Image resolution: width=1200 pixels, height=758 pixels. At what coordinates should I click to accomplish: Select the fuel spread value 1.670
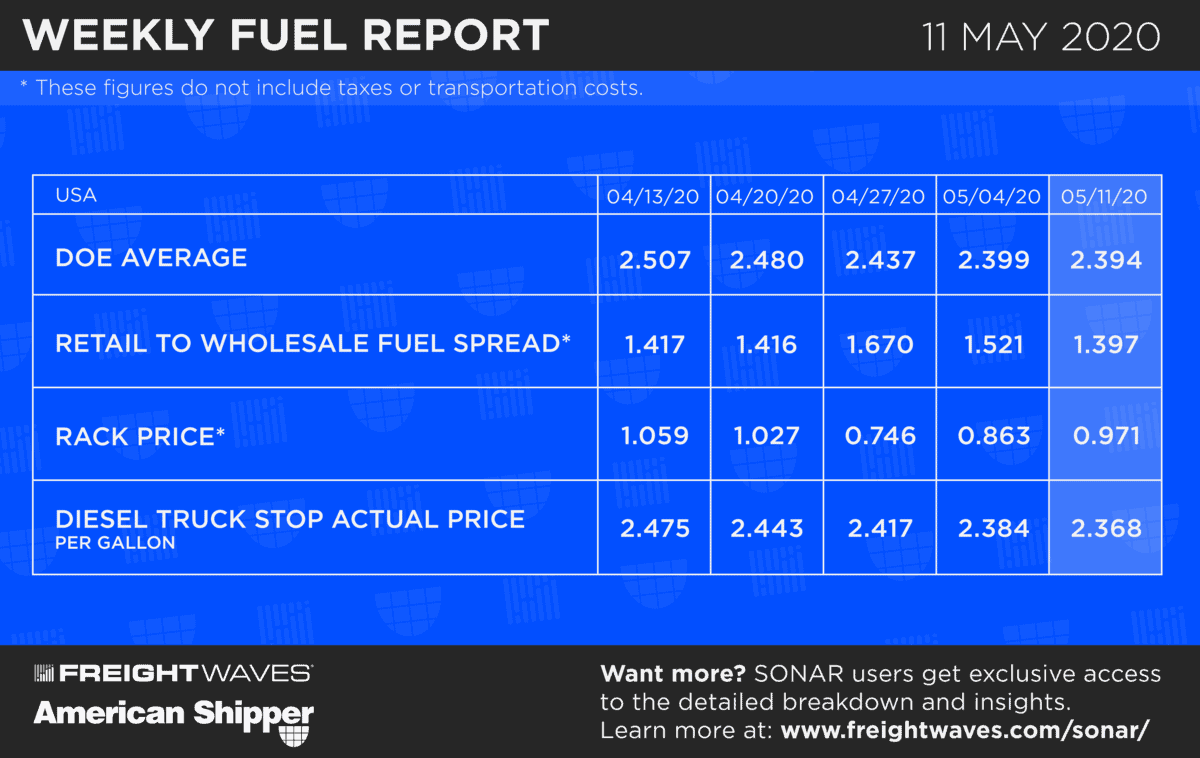tap(879, 345)
